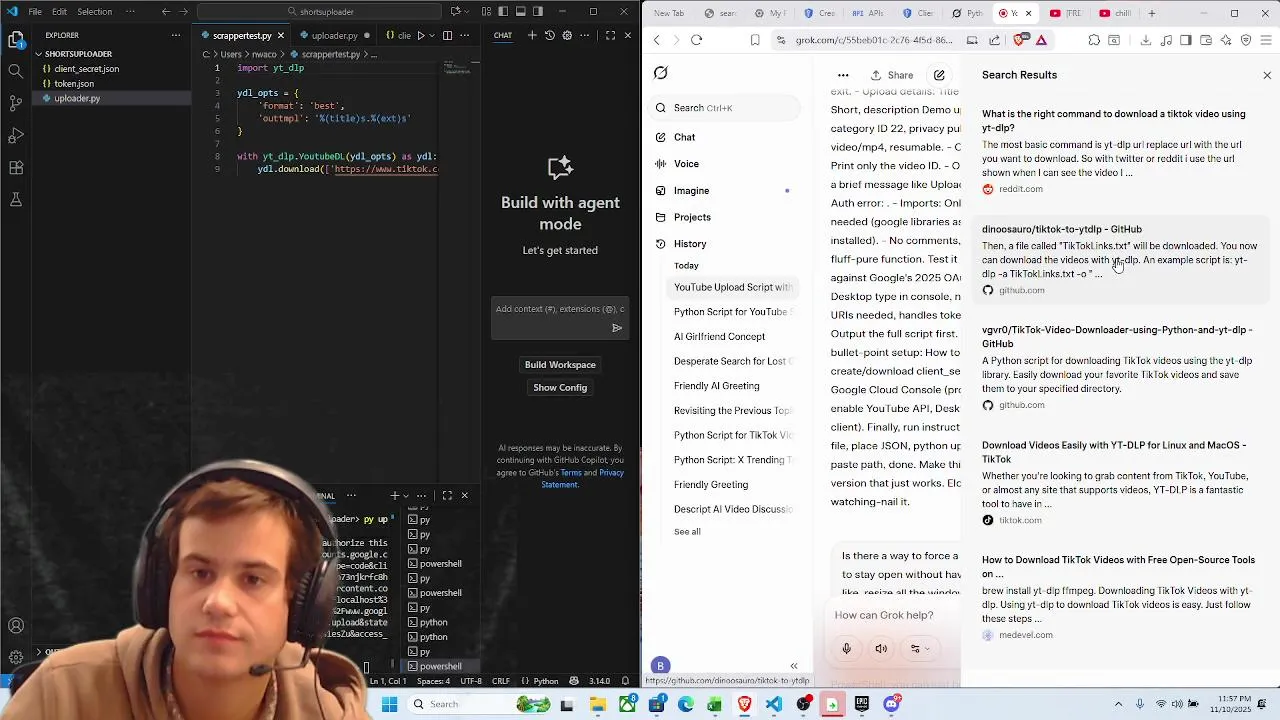Split the editor to the right
The image size is (1280, 720).
pos(447,35)
